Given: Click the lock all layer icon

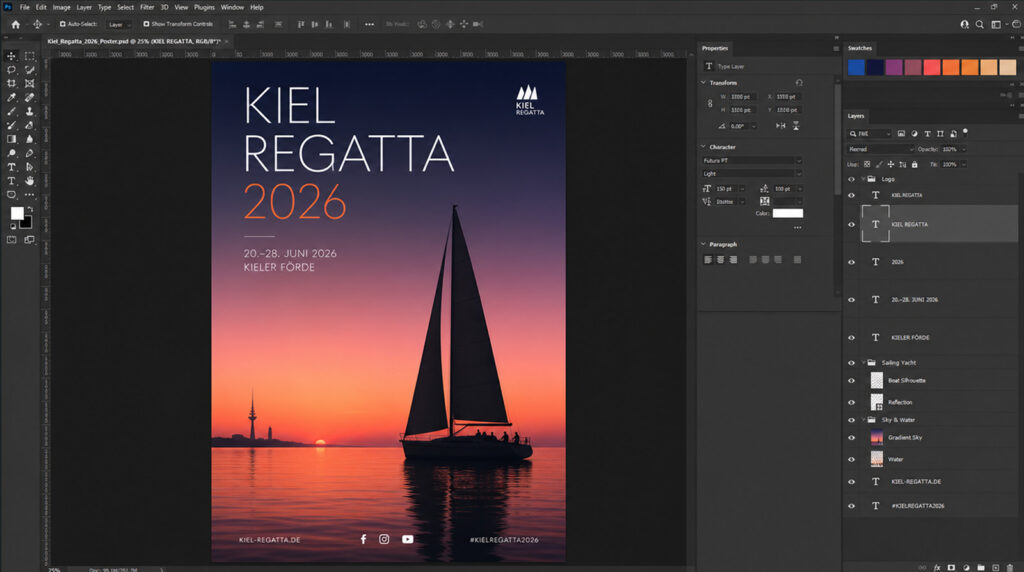Looking at the screenshot, I should (914, 165).
